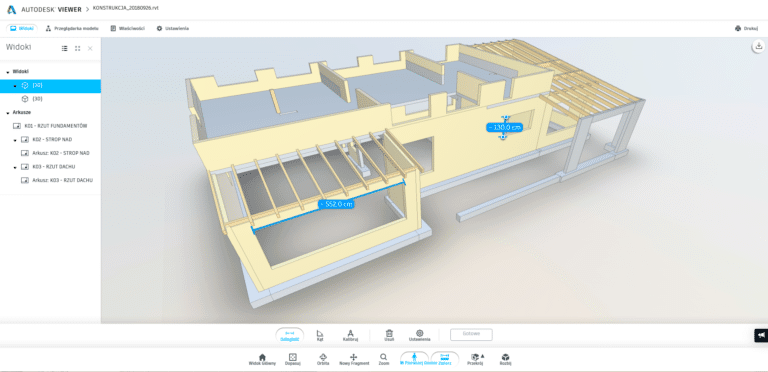This screenshot has width=768, height=372.
Task: Select the Nowy Fragment pan tool
Action: coord(354,359)
